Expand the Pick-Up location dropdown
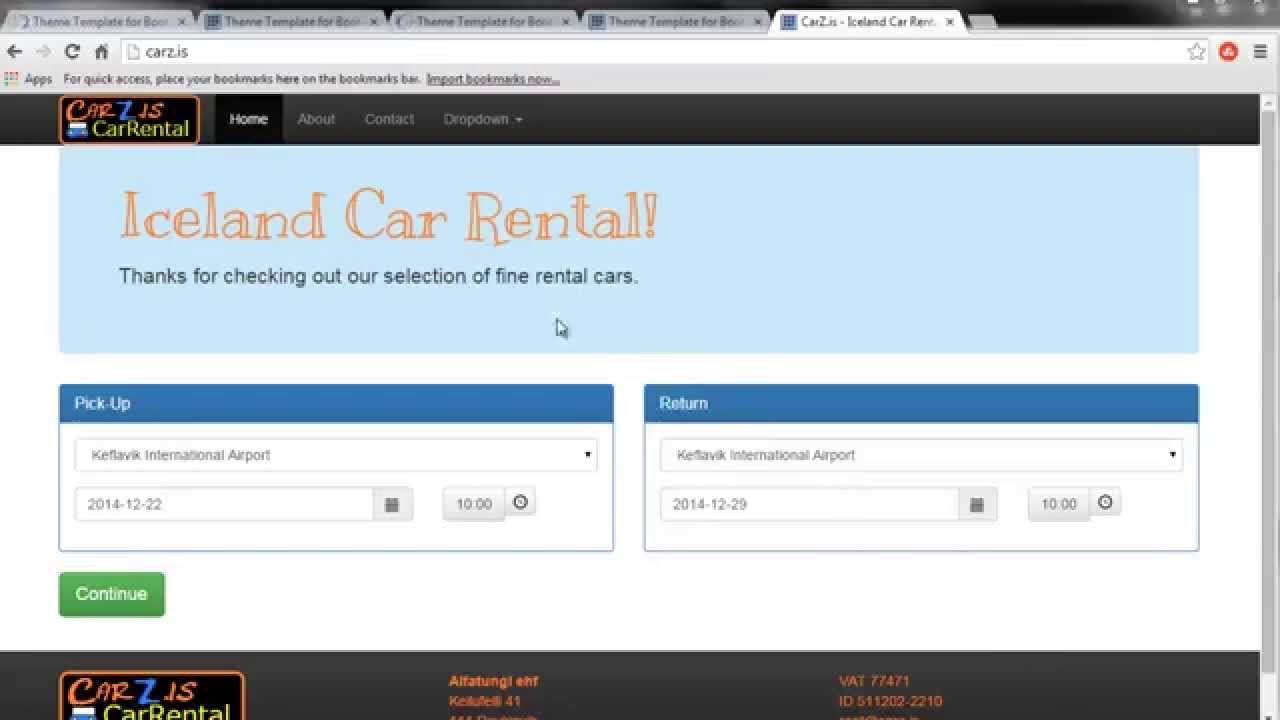Screen dimensions: 1280x720 (336, 455)
